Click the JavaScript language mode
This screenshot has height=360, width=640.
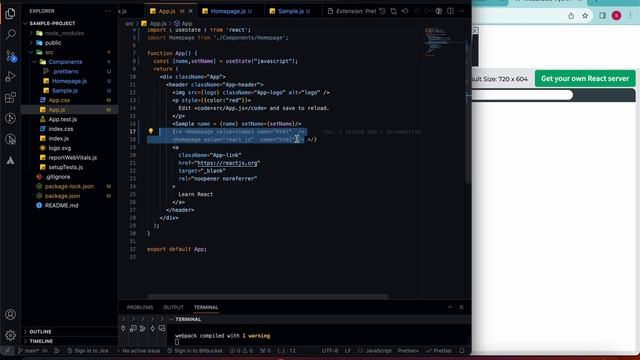(378, 351)
